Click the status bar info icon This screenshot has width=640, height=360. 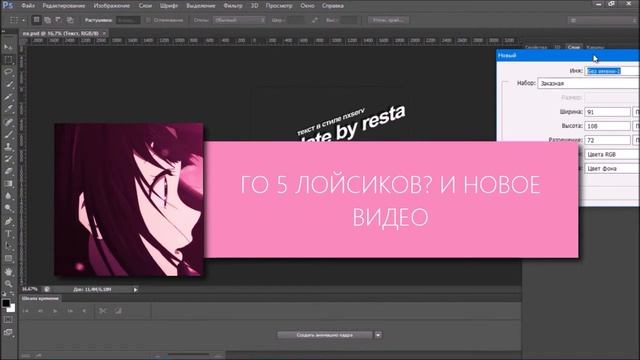coord(47,289)
